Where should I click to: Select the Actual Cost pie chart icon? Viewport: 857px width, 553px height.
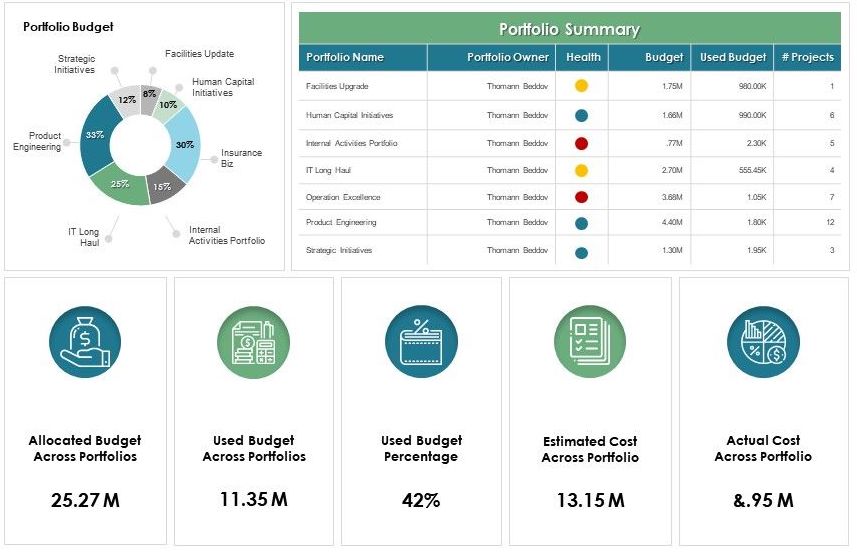click(762, 342)
